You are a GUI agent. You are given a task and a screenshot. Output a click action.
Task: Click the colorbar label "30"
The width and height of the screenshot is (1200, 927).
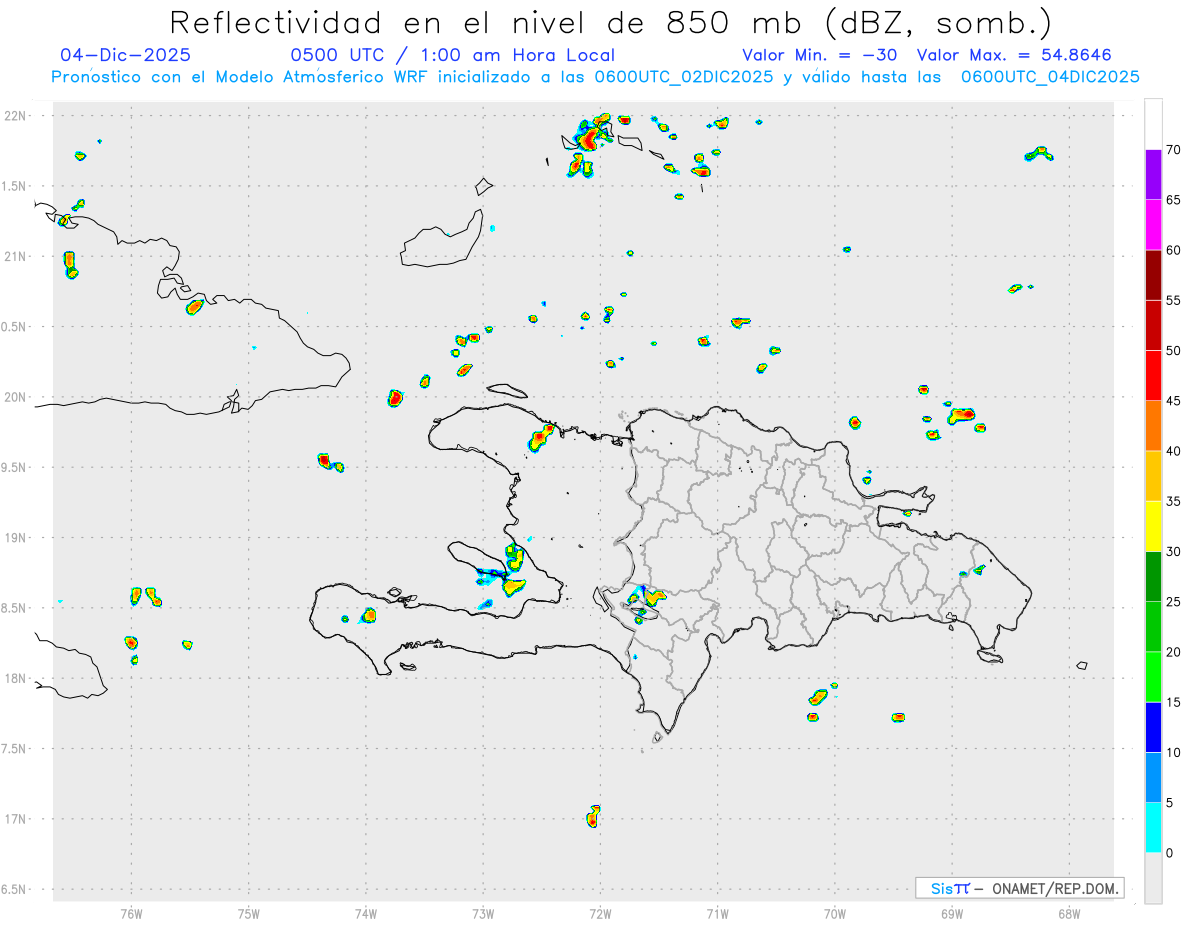pyautogui.click(x=1174, y=551)
